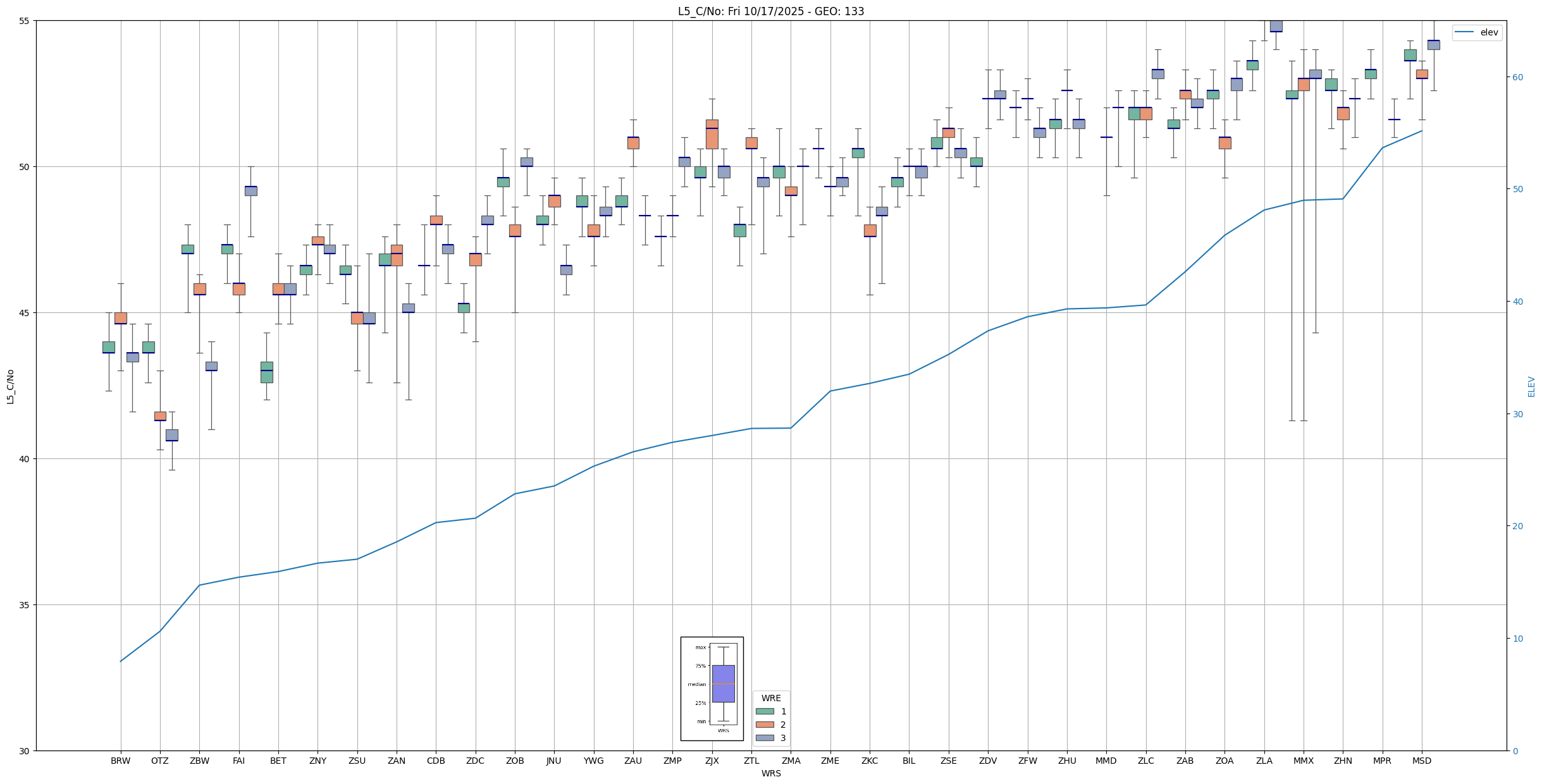Click the L5_C/No left axis label
Viewport: 1542px width, 784px height.
10,386
